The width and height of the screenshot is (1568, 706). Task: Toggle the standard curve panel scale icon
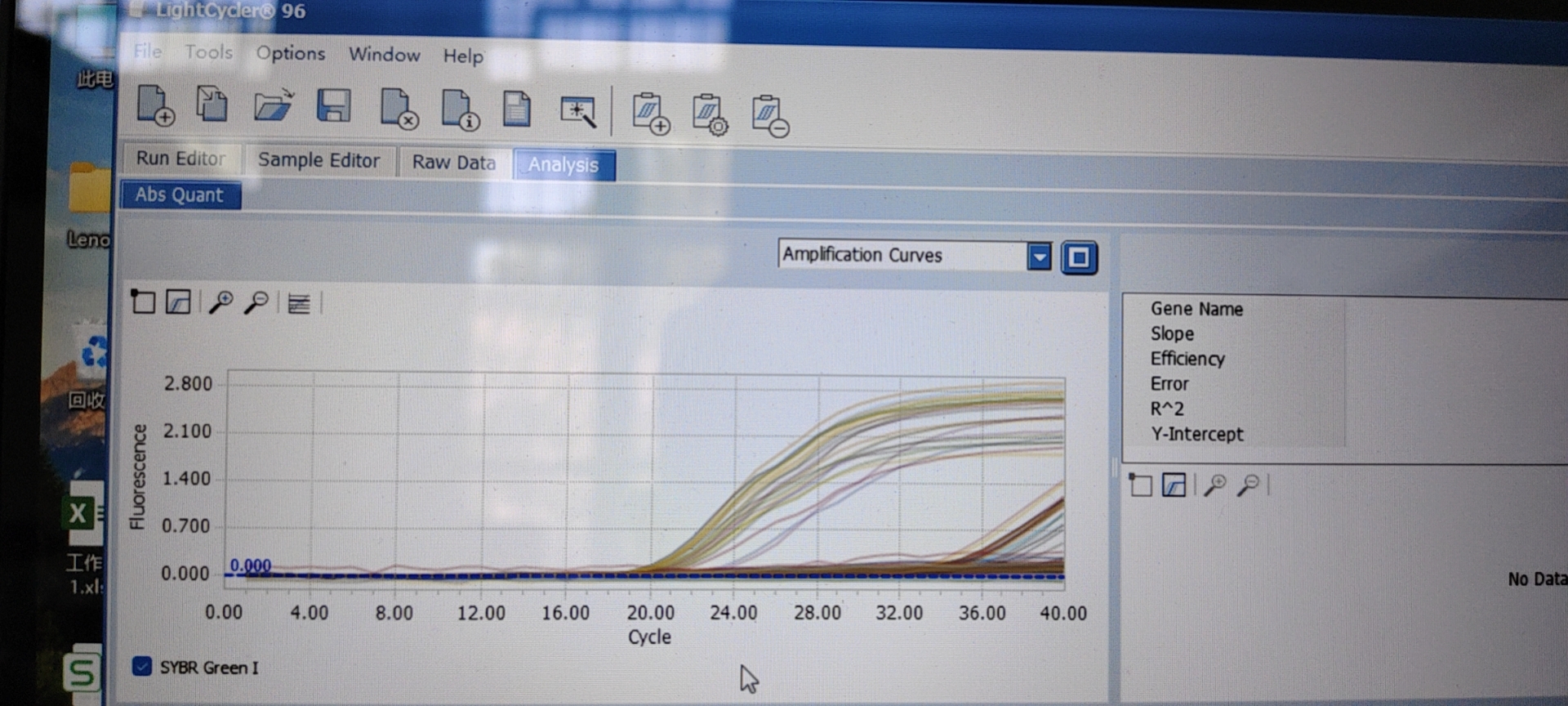point(1174,485)
